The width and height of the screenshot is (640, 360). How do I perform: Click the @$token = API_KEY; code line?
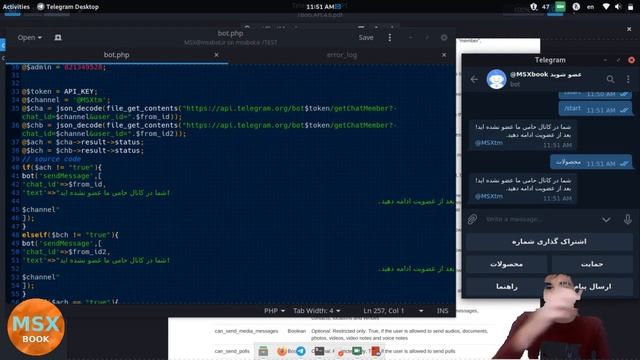pyautogui.click(x=60, y=91)
